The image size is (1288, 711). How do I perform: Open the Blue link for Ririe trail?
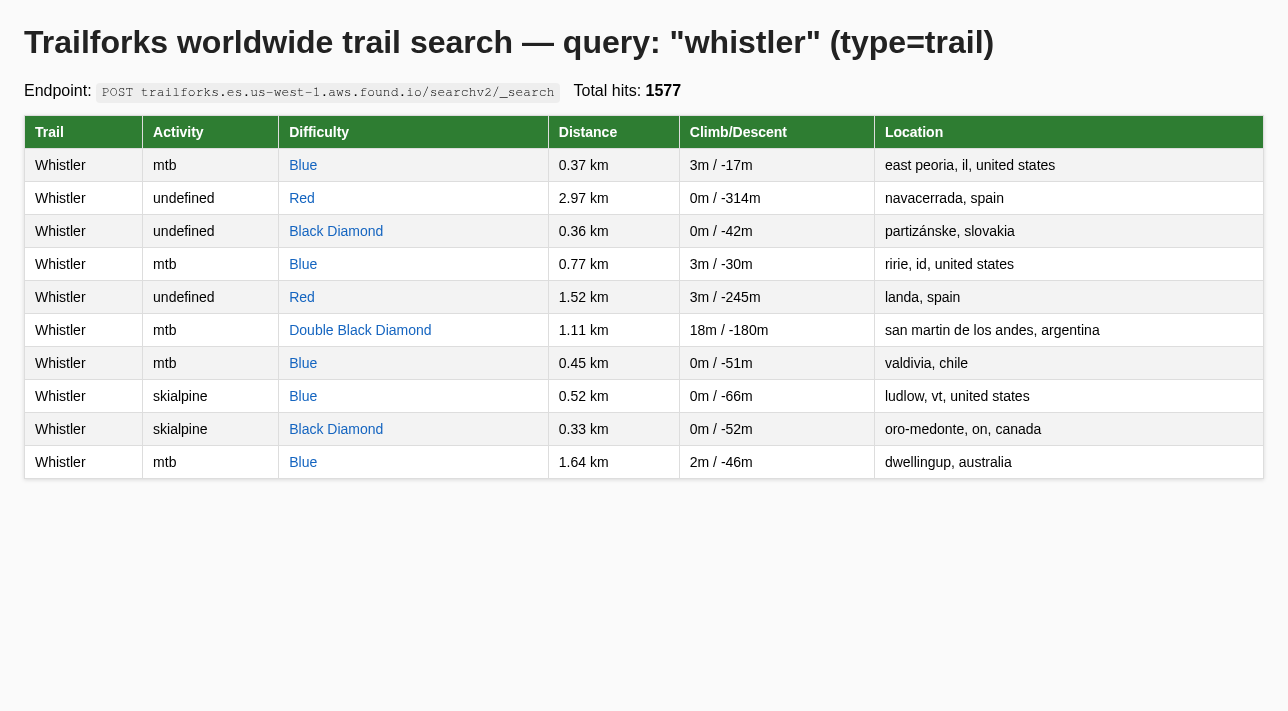click(x=303, y=264)
